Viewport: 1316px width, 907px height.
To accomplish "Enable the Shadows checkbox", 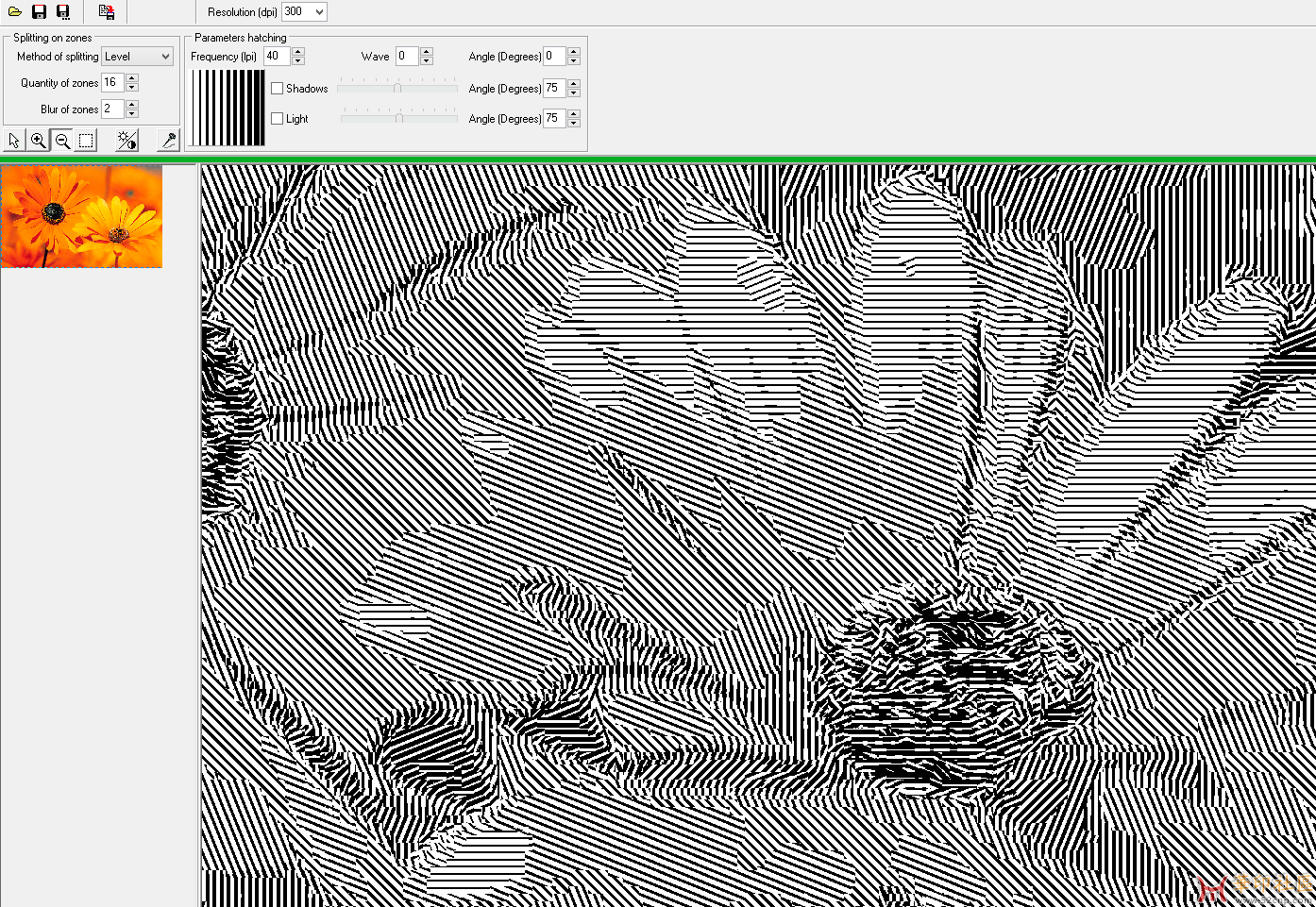I will point(277,89).
